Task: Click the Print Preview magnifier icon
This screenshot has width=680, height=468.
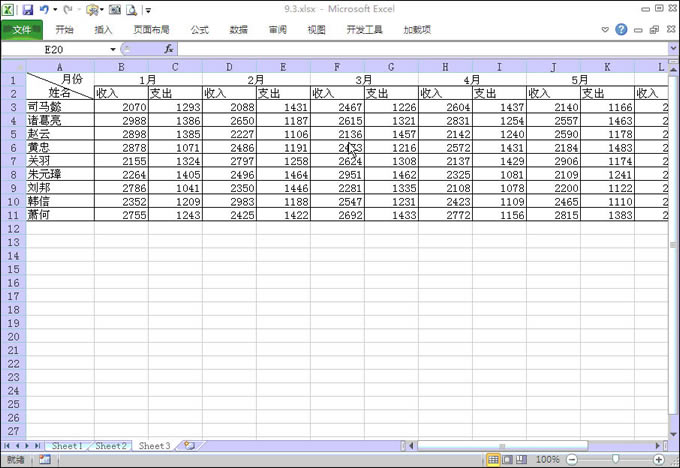Action: click(x=131, y=9)
